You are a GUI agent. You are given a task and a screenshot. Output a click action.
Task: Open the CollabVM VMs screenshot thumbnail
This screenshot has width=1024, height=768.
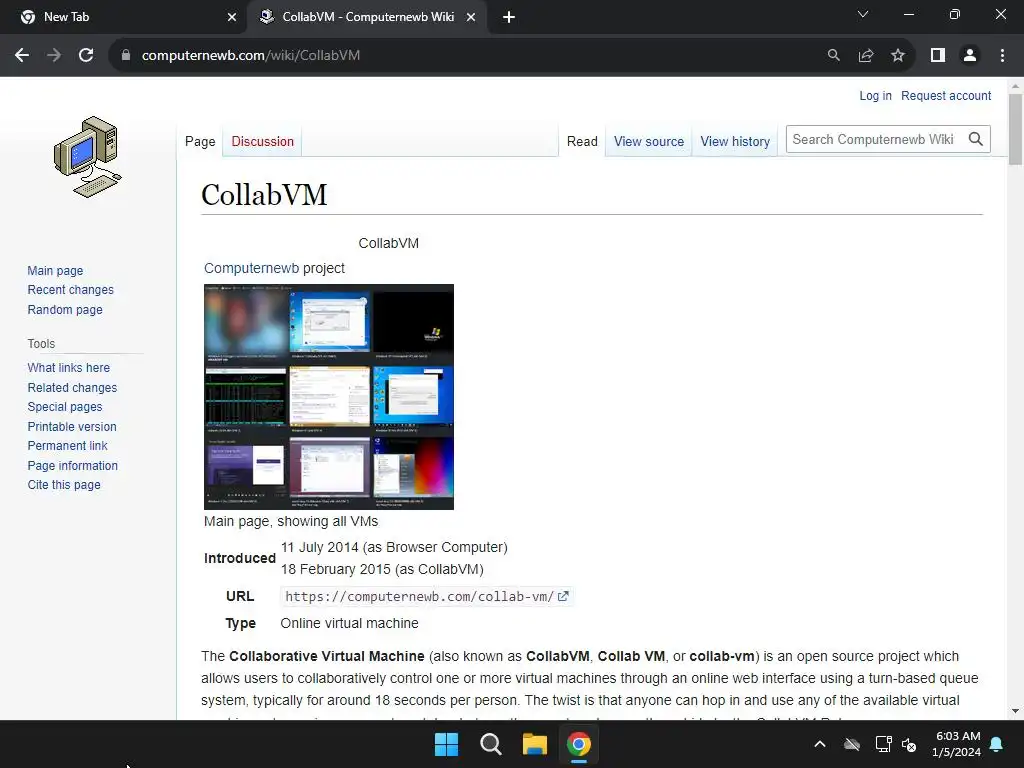coord(328,397)
